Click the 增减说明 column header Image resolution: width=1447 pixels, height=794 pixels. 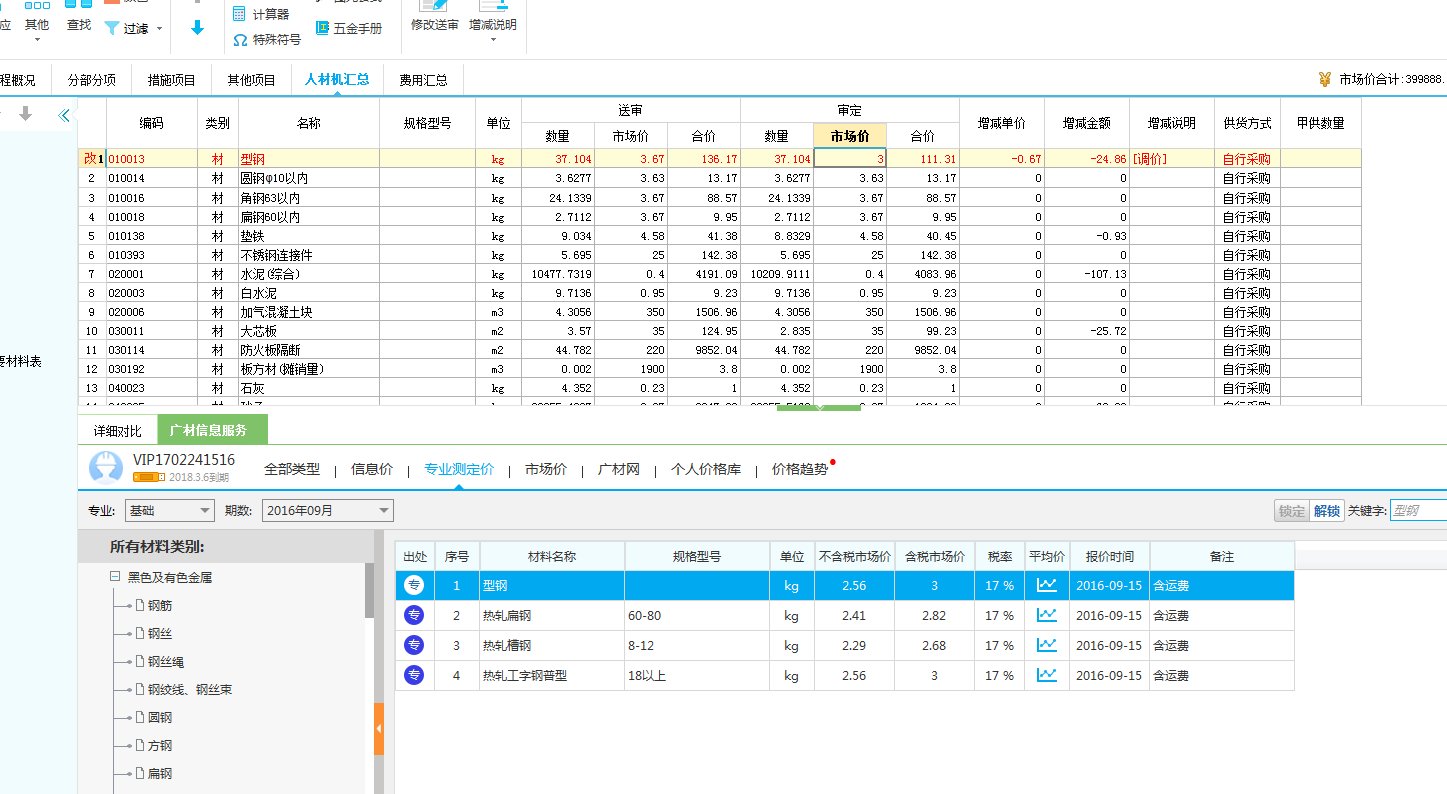[x=1171, y=123]
